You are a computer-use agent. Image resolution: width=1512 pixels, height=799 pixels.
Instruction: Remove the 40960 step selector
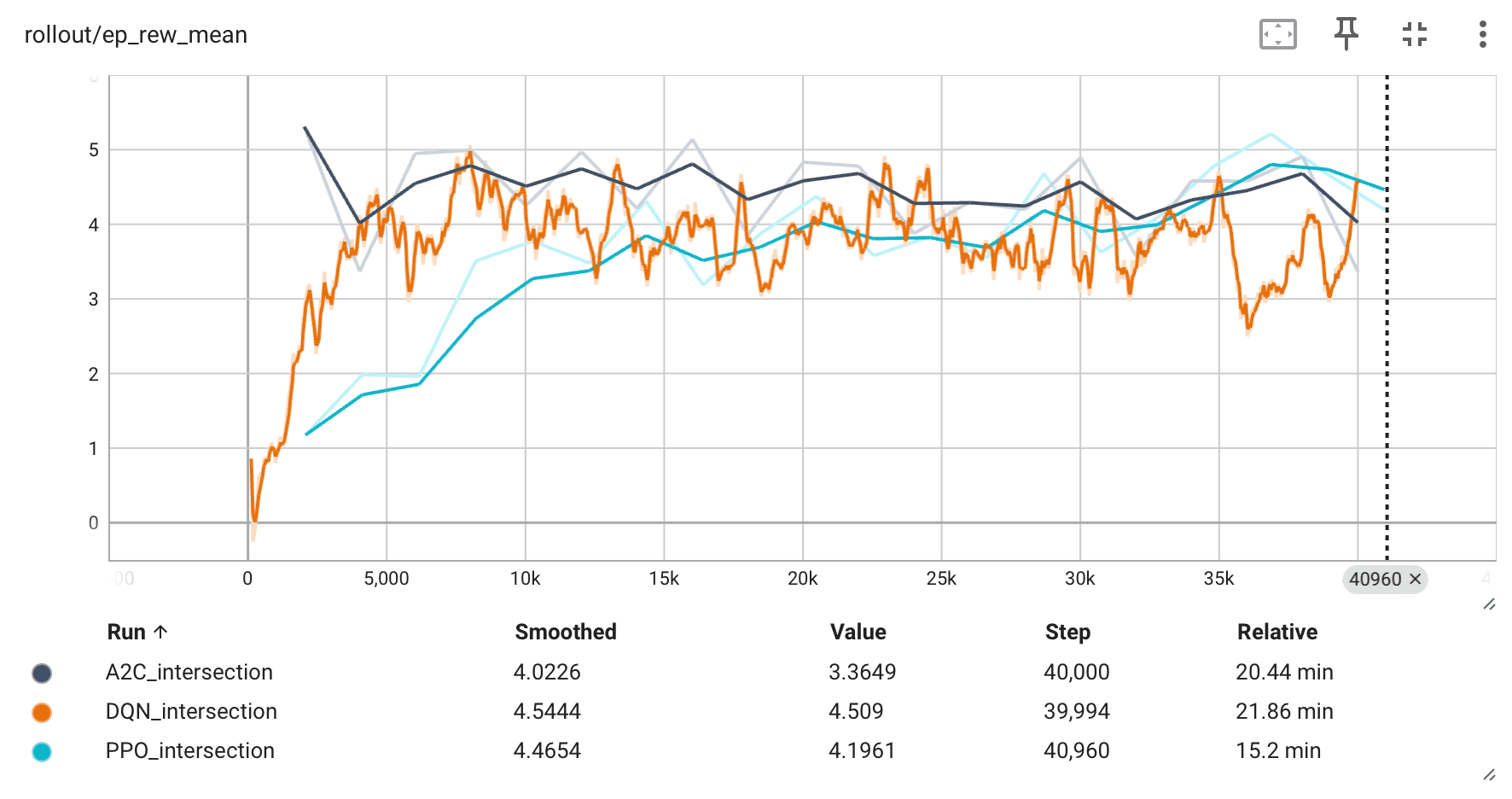click(1415, 579)
